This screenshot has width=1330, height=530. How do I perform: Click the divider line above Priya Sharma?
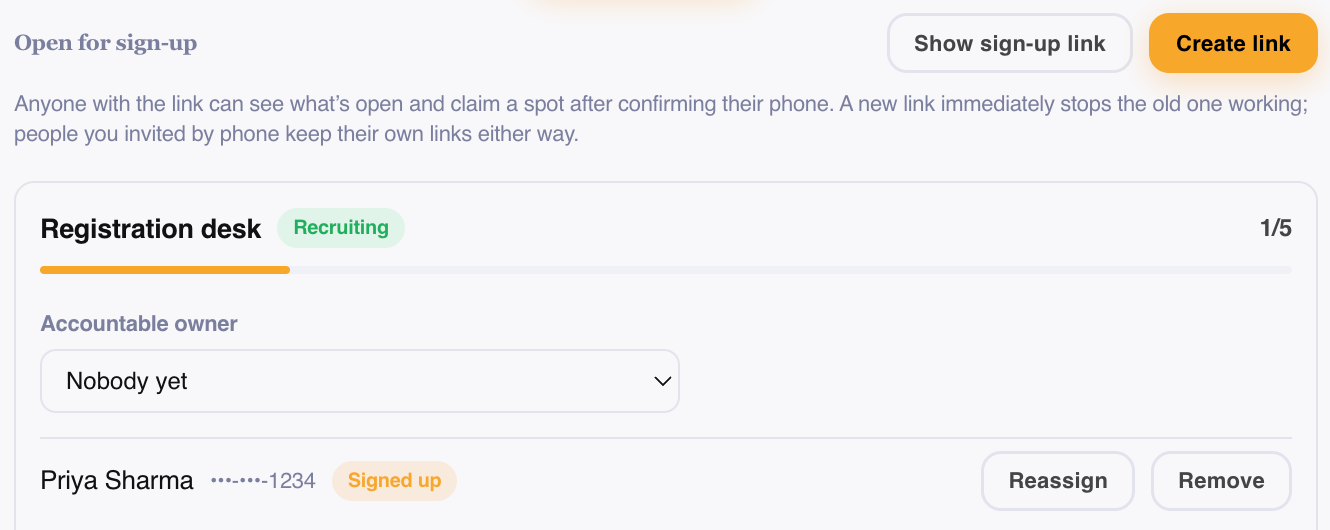coord(666,438)
